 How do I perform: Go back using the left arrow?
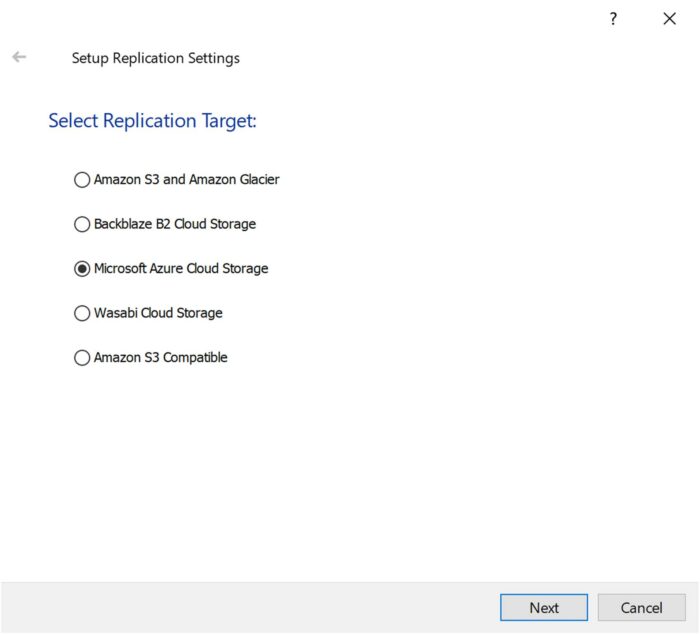[19, 58]
